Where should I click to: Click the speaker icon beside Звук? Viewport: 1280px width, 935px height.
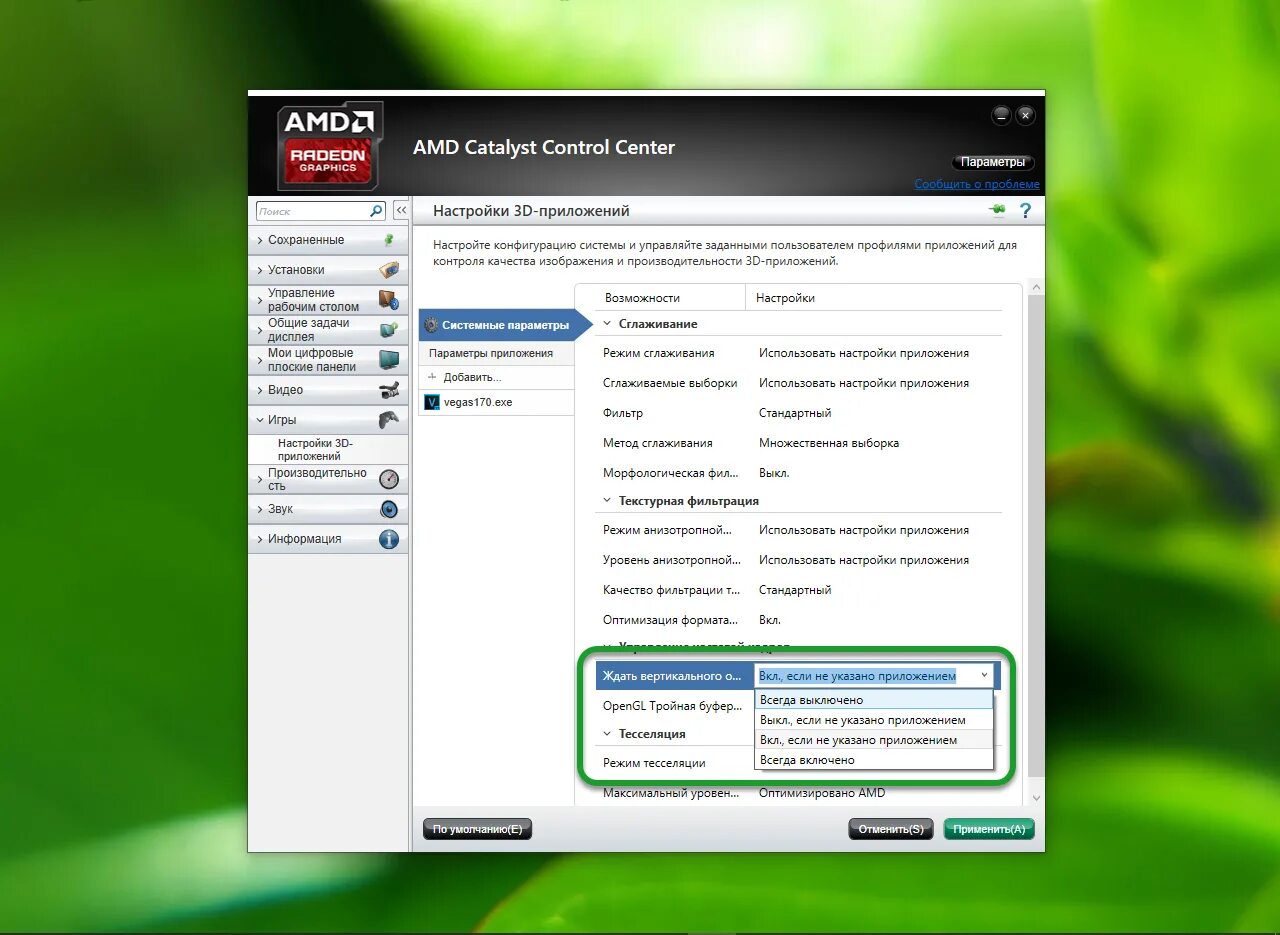click(389, 509)
